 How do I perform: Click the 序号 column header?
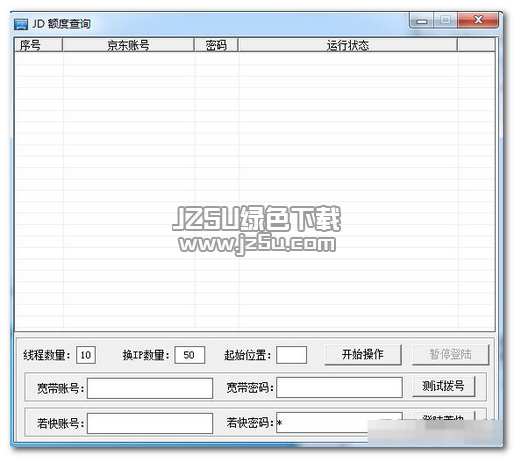38,45
